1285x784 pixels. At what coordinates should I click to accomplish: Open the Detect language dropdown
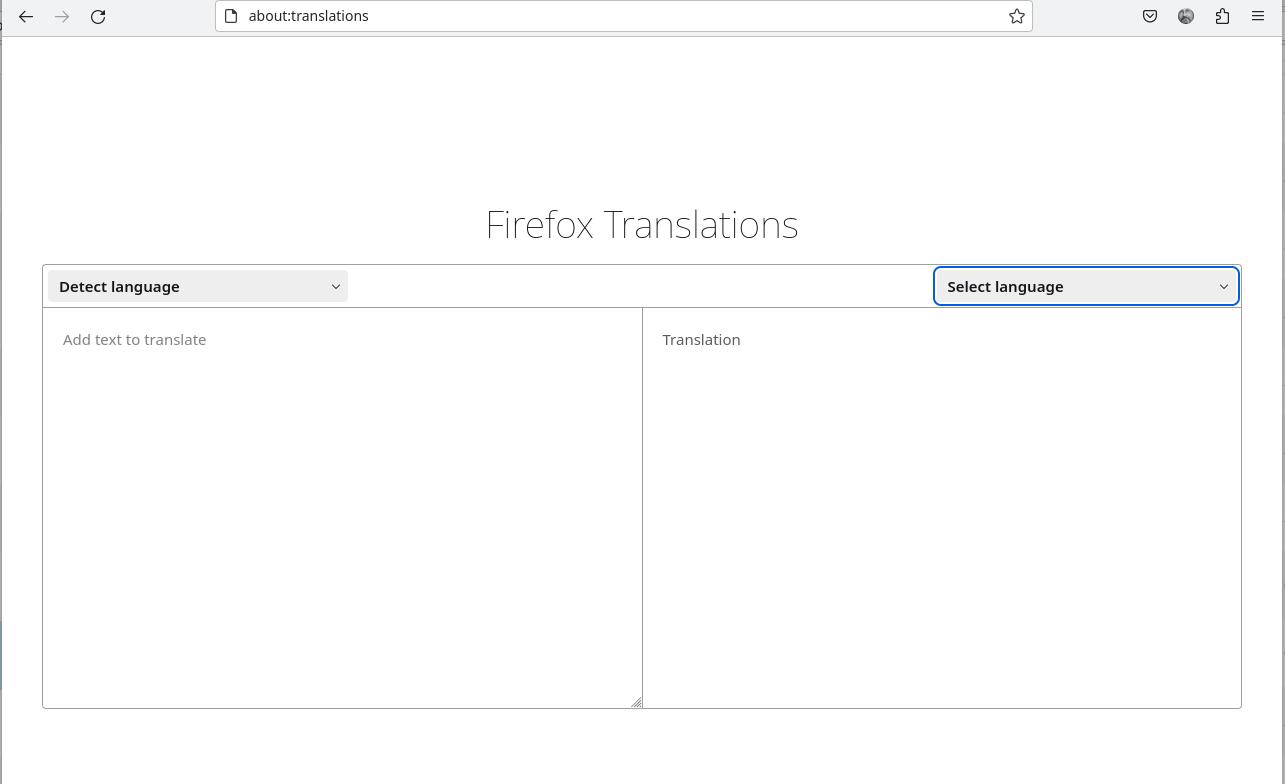pos(197,286)
